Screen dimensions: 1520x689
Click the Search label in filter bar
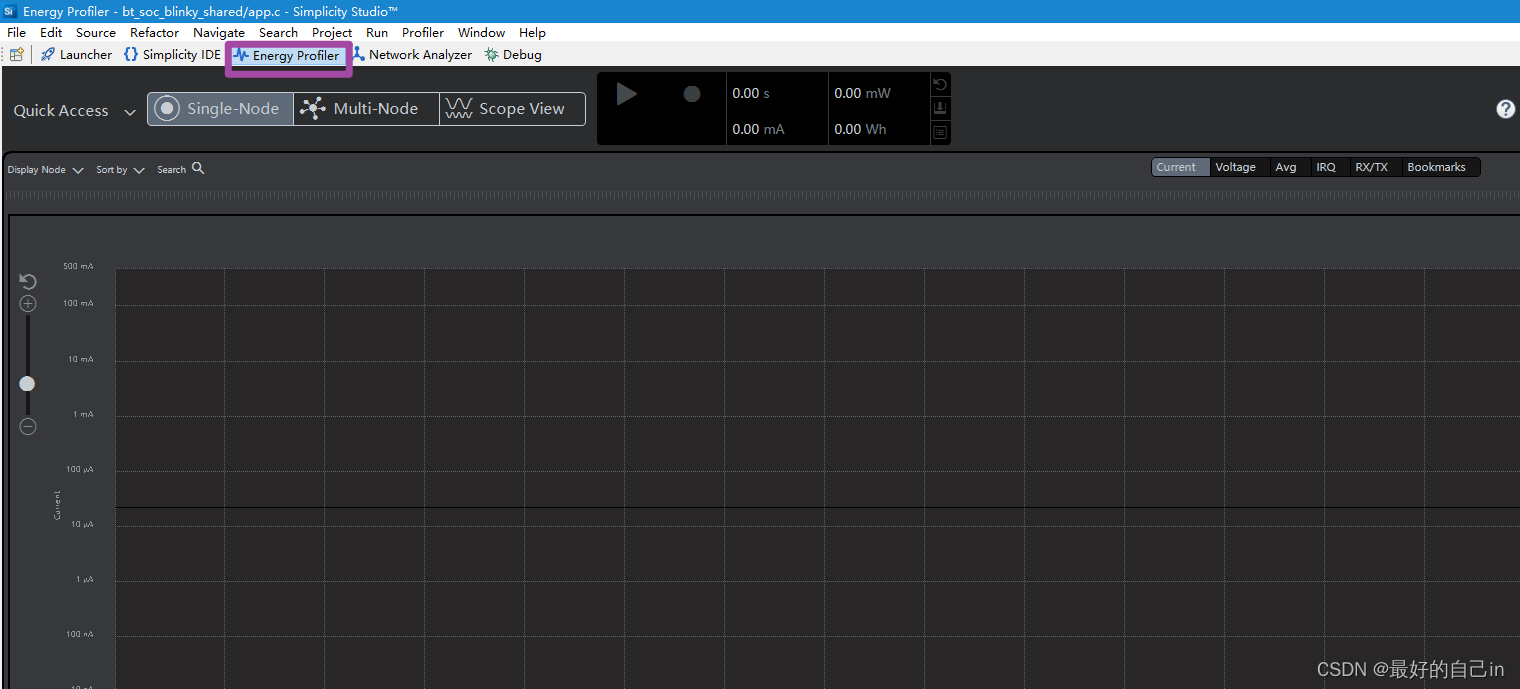171,170
